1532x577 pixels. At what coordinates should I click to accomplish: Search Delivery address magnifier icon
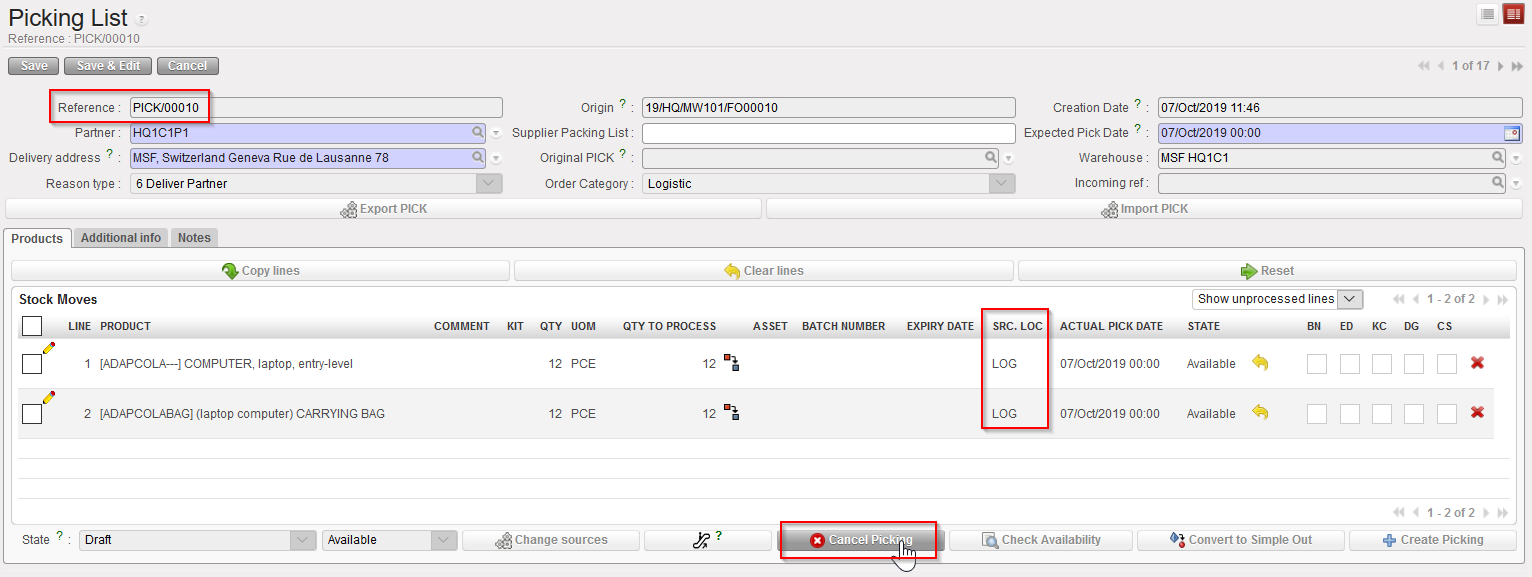point(478,157)
